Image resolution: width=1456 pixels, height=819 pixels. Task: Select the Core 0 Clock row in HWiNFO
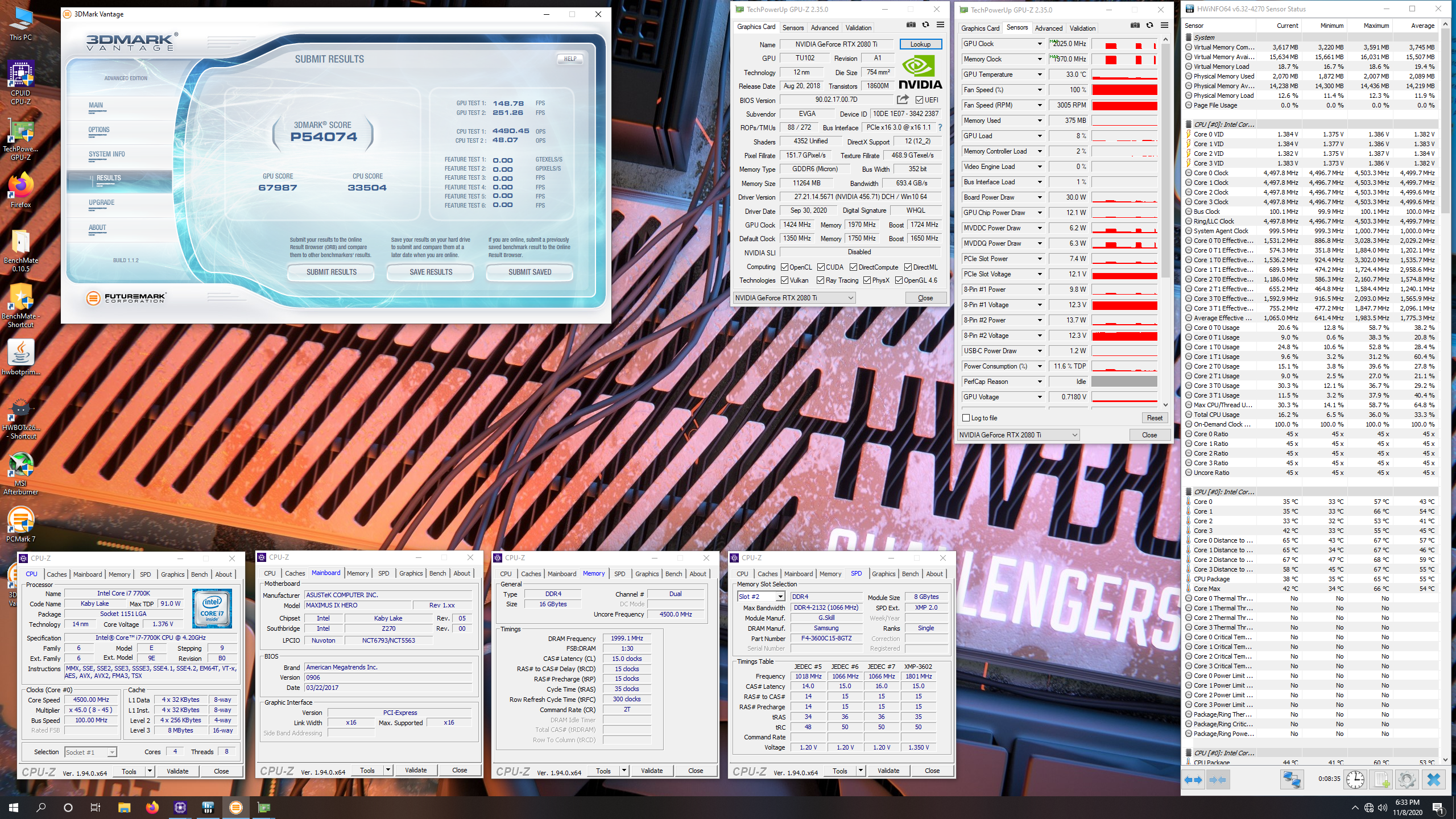point(1310,173)
